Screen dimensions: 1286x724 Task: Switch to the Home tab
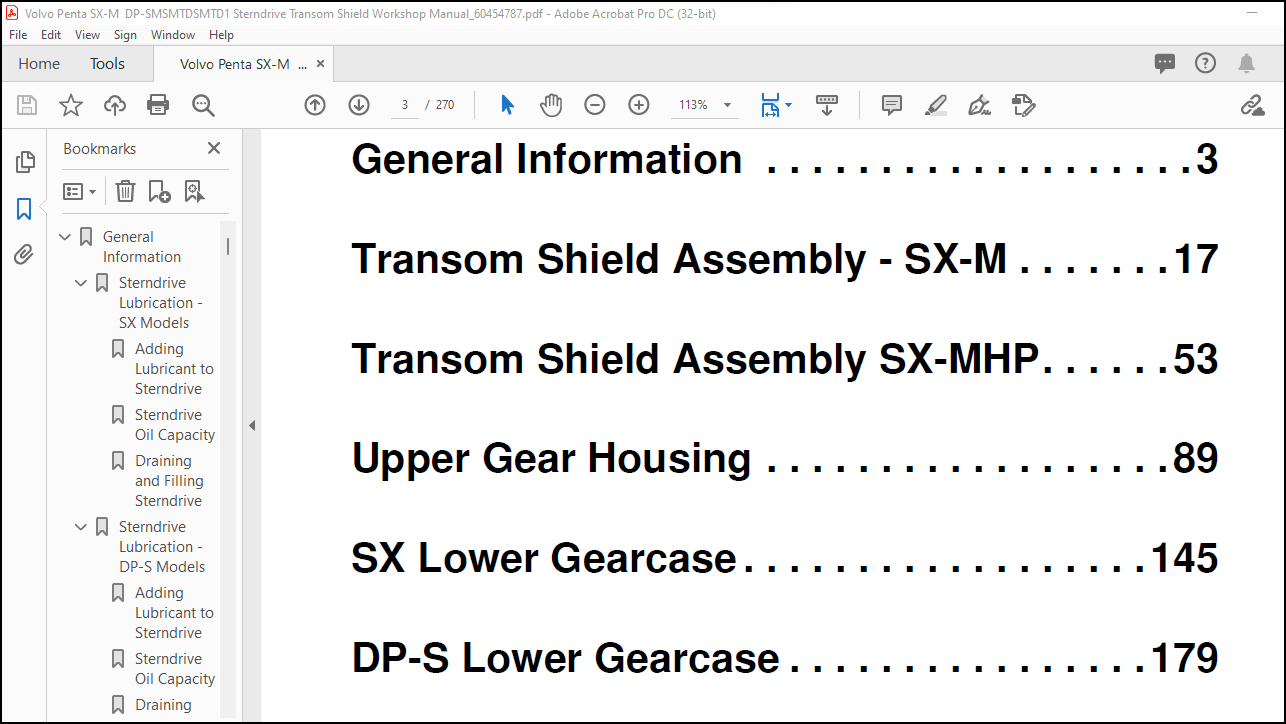[39, 64]
